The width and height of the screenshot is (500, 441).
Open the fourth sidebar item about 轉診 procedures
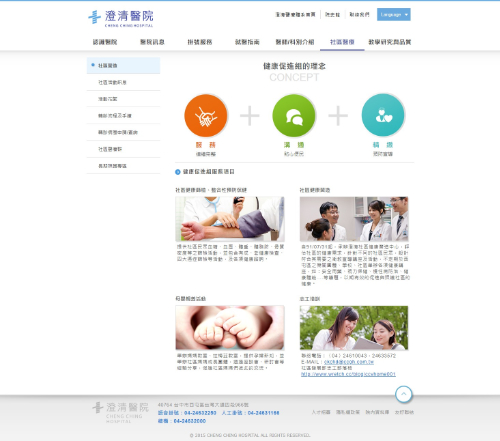pyautogui.click(x=123, y=116)
